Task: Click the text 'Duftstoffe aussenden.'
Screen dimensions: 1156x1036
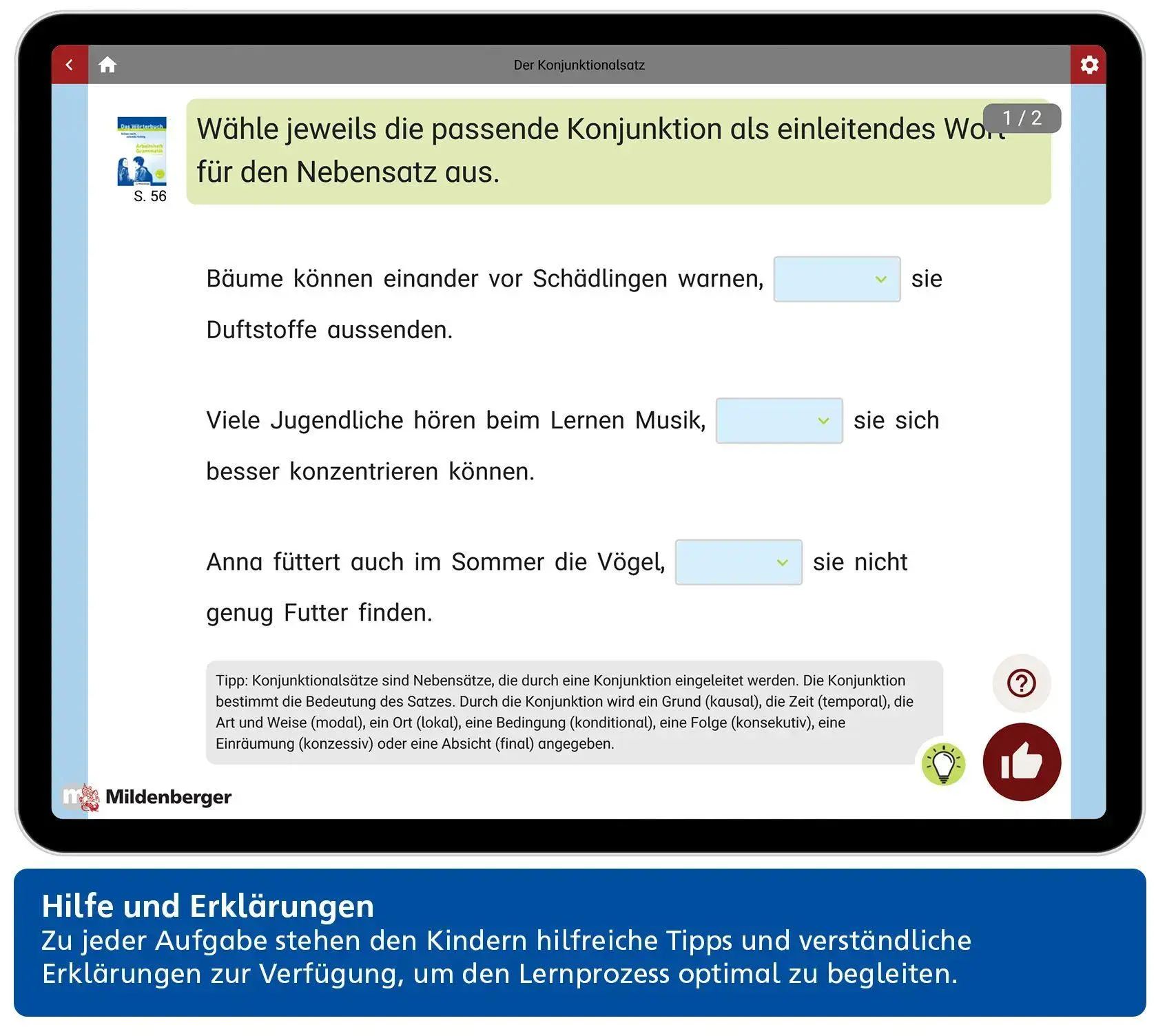Action: click(x=329, y=330)
